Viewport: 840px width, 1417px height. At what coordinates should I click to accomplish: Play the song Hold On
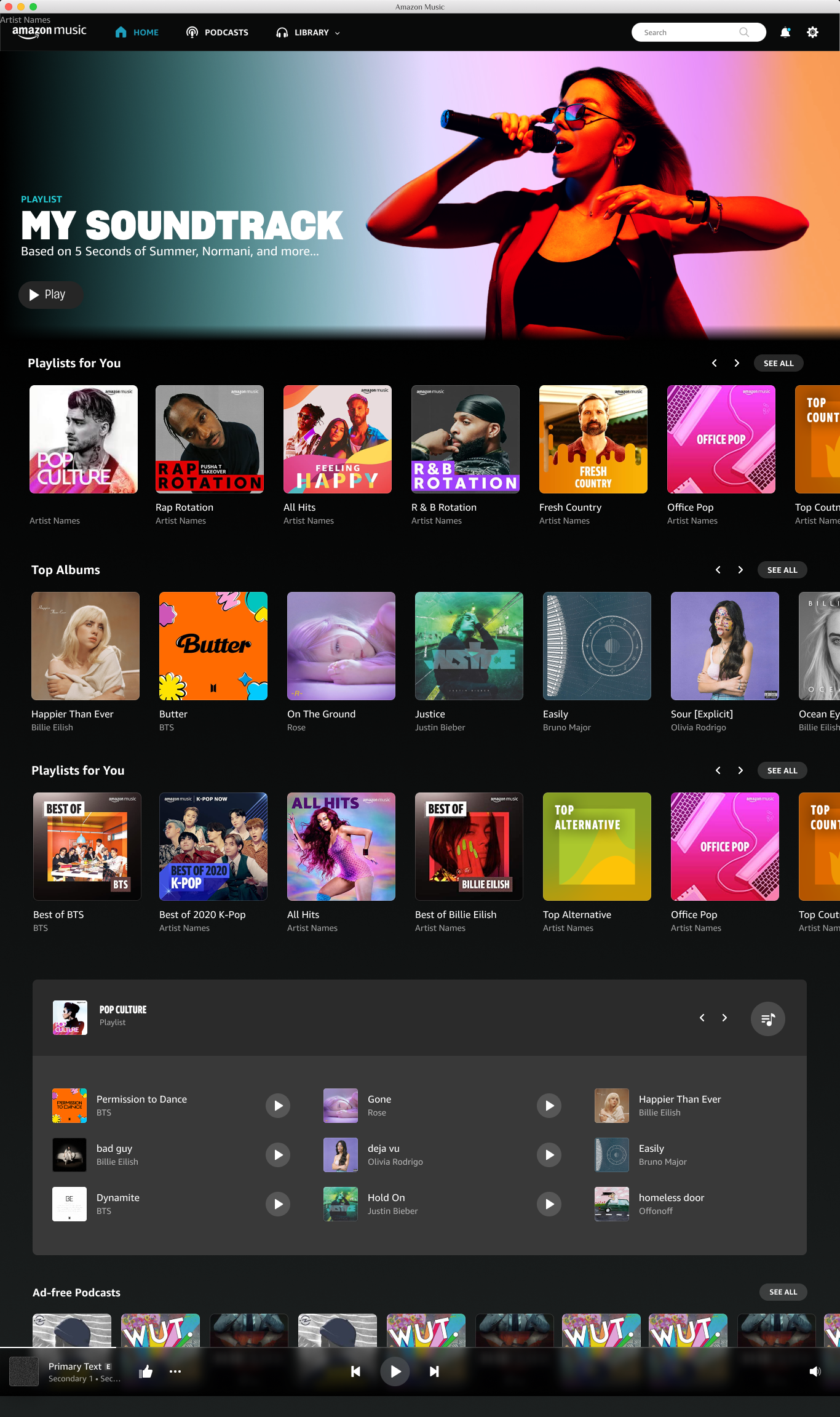549,1204
